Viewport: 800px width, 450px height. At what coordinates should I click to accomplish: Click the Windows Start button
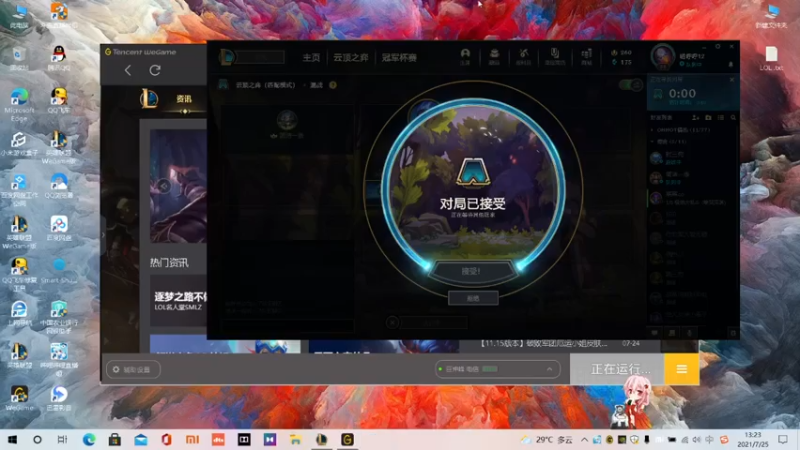click(12, 439)
